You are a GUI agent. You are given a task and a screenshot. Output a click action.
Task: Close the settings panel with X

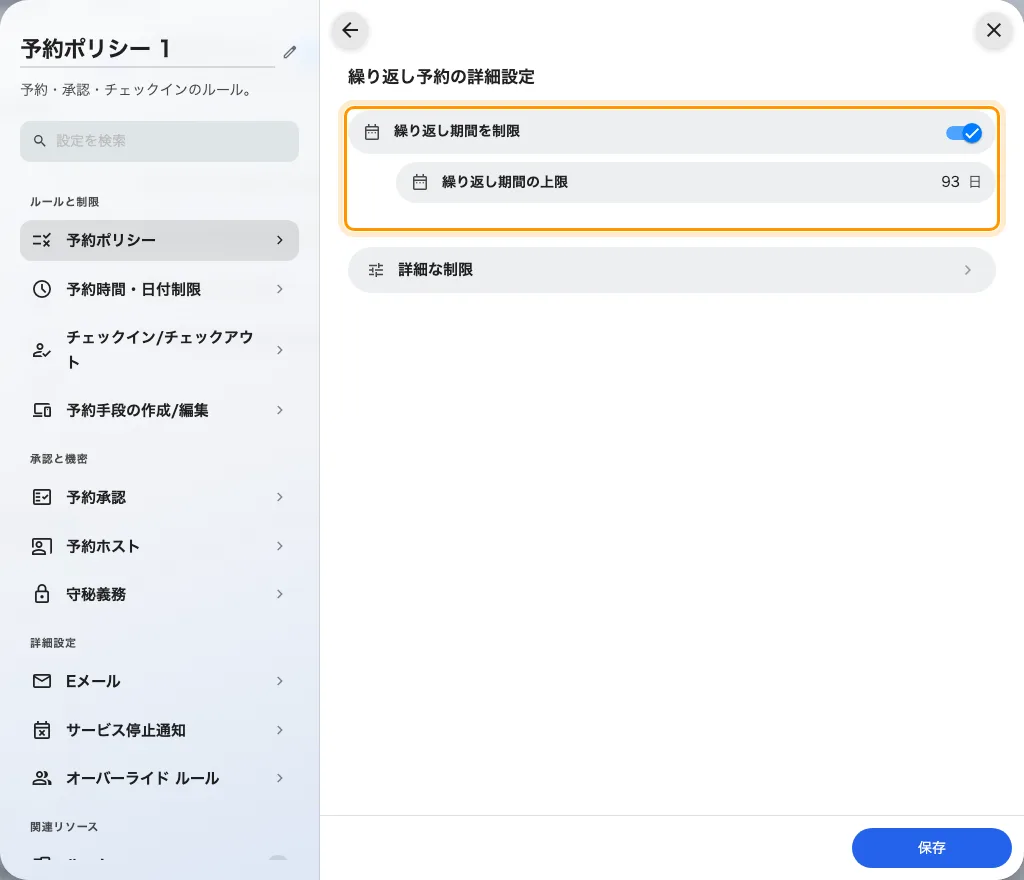tap(993, 30)
